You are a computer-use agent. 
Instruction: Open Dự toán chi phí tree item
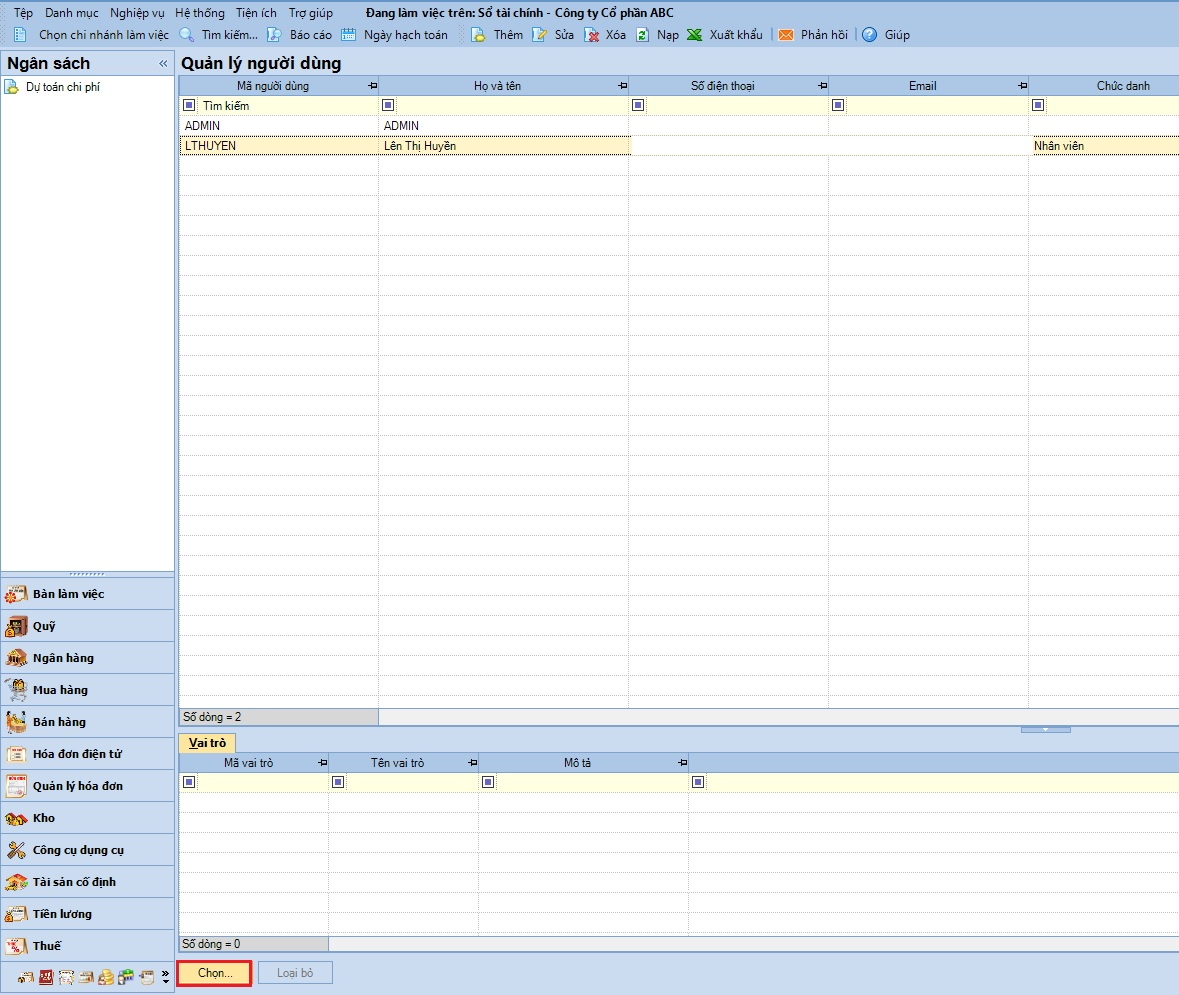[x=62, y=87]
